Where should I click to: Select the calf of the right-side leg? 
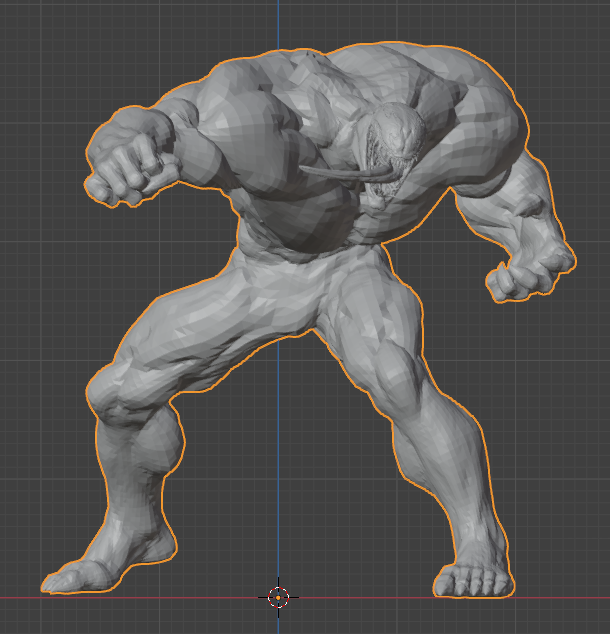(455, 450)
